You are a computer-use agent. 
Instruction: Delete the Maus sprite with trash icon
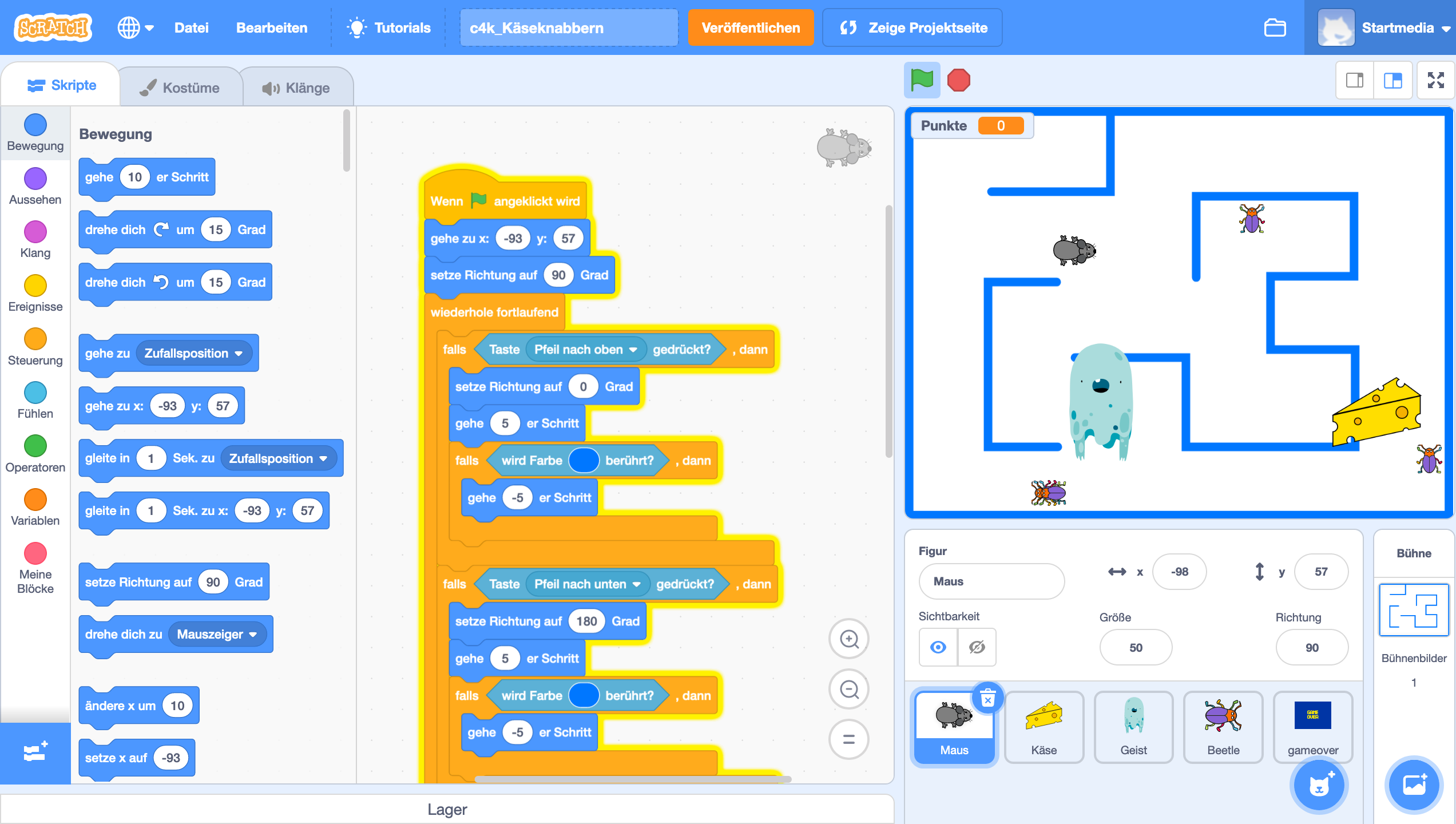click(987, 699)
